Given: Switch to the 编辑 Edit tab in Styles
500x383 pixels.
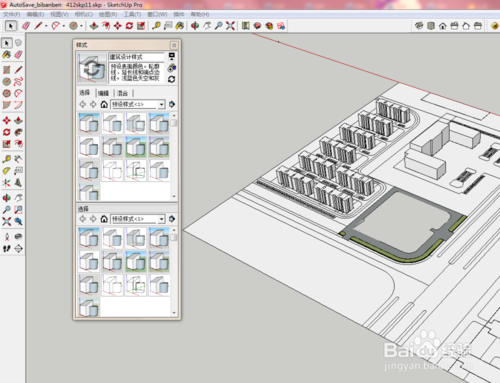Looking at the screenshot, I should (103, 93).
